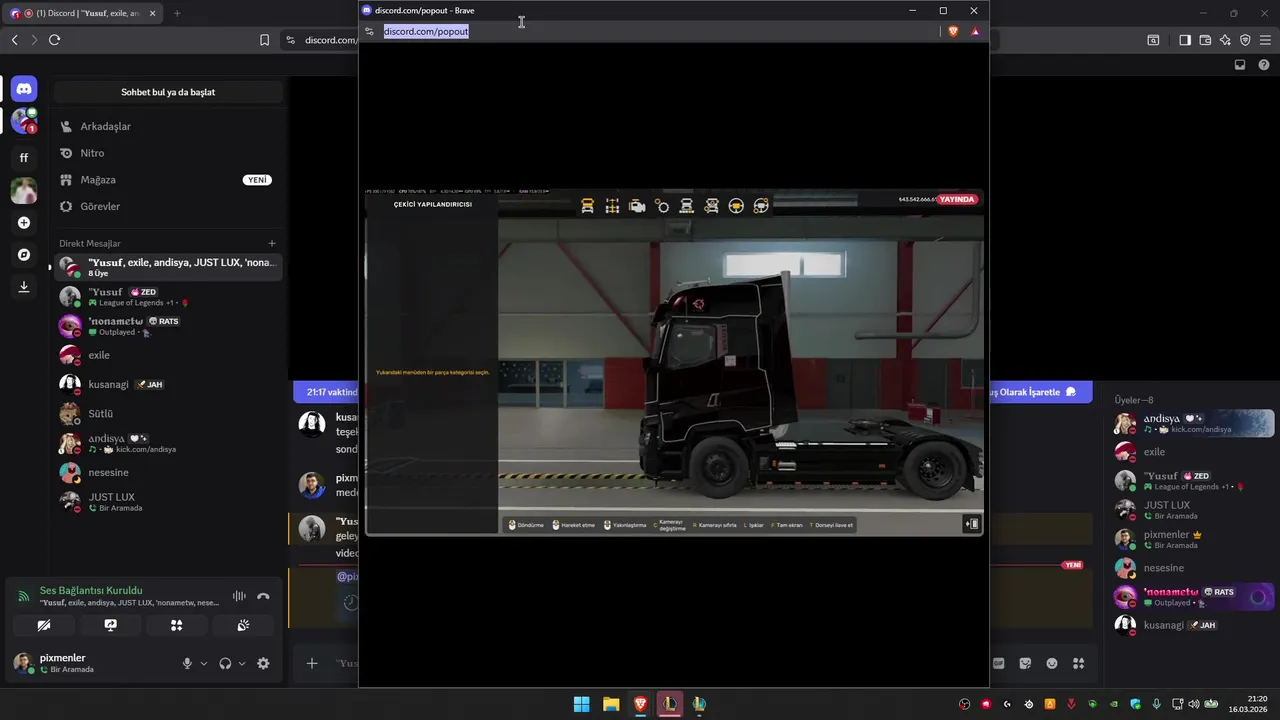Click attachment plus in message box

[312, 663]
